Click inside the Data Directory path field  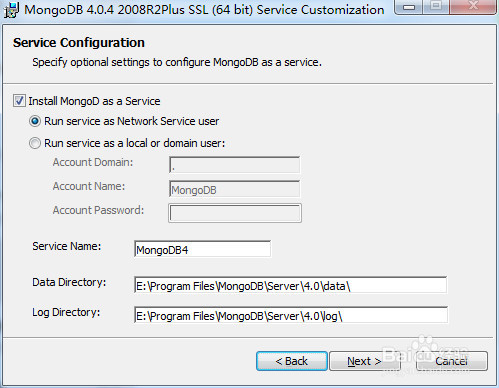290,285
